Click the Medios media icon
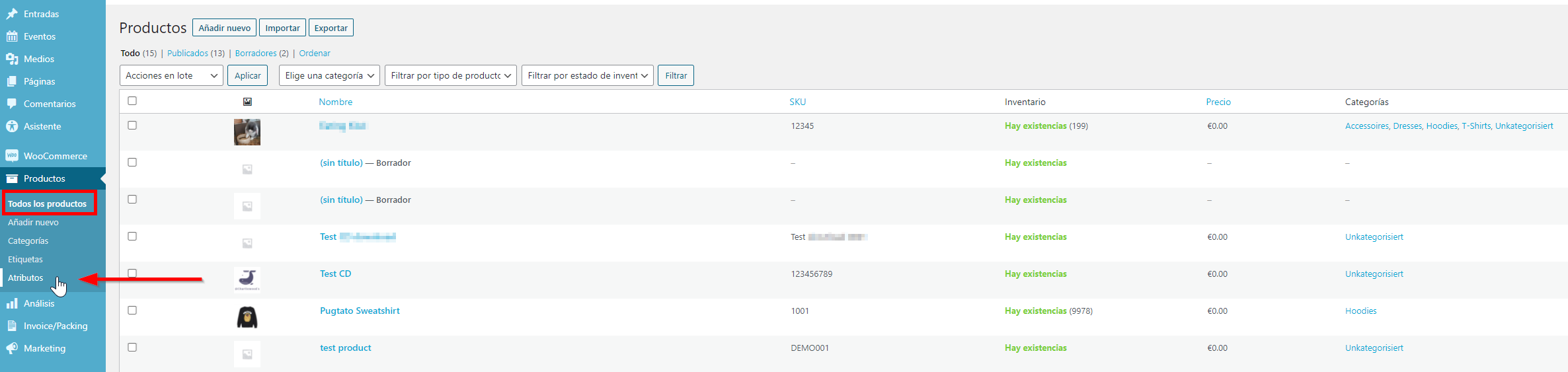Screen dimensions: 1568x372 pyautogui.click(x=12, y=59)
